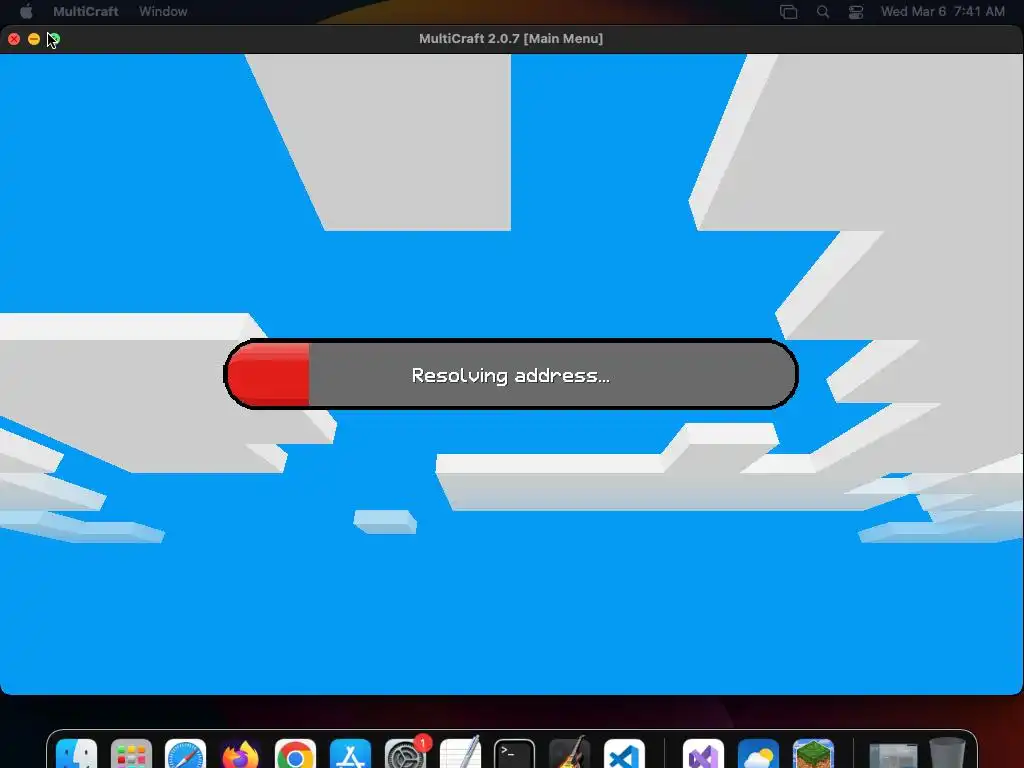Open the App Store dock icon
Screen dimensions: 1024x768
click(350, 756)
